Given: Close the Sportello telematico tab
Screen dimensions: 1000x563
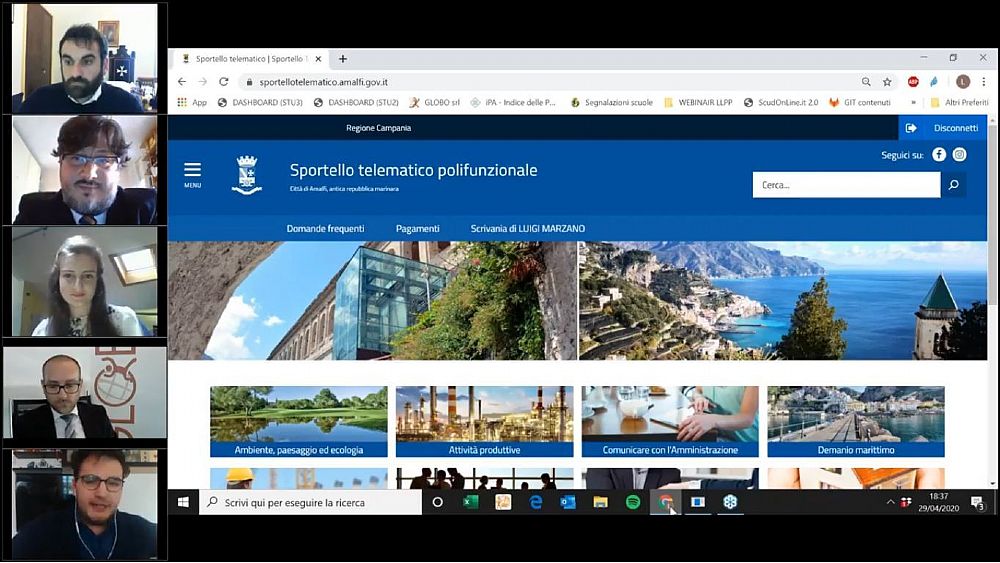Looking at the screenshot, I should pos(318,59).
